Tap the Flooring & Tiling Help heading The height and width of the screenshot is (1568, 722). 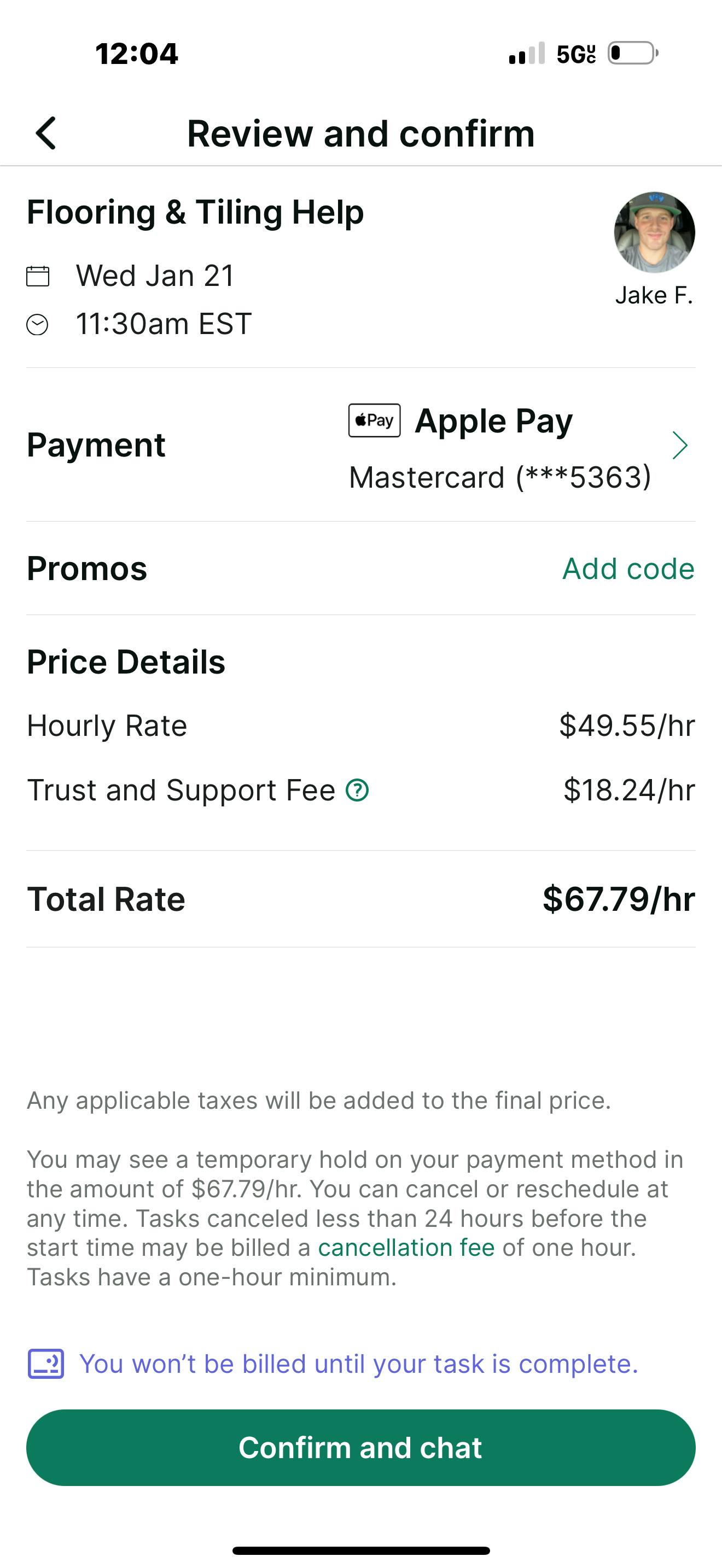195,213
